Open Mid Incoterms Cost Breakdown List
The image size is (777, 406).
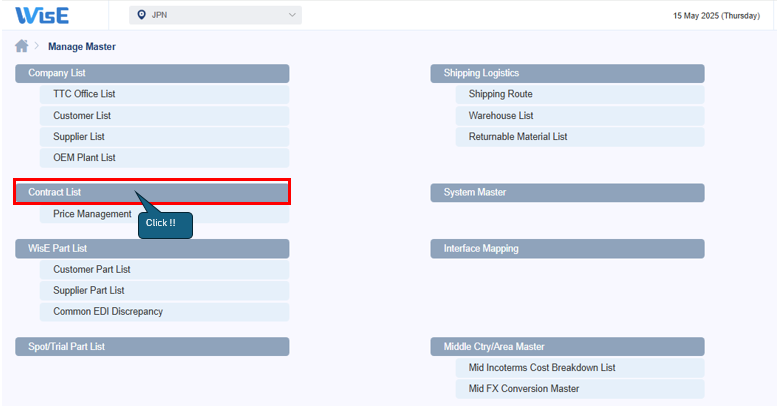pos(580,368)
